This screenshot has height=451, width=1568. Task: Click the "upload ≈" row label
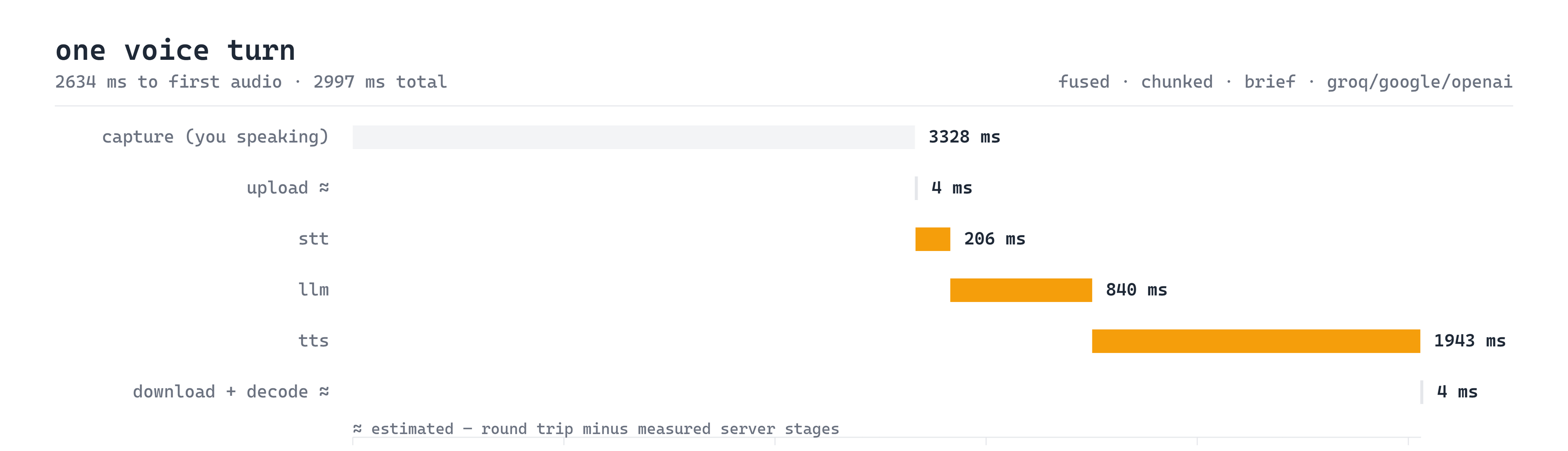(x=288, y=188)
